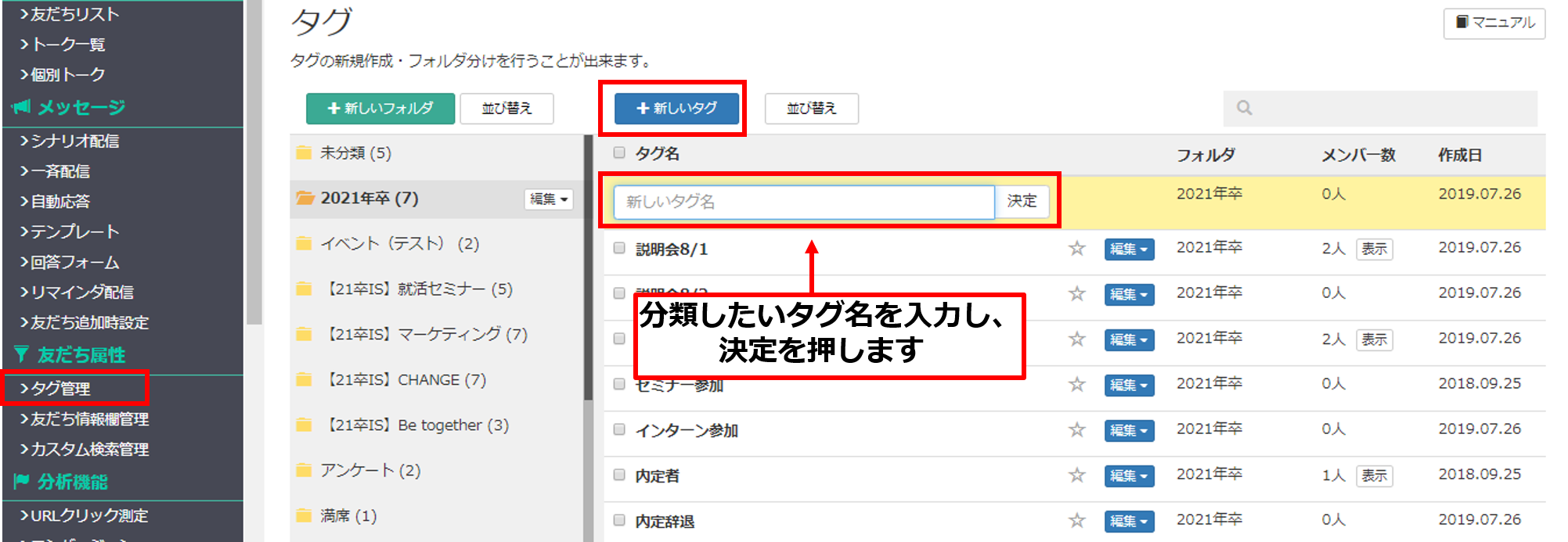The image size is (1568, 542).
Task: Click the 作成日 column header
Action: click(x=1460, y=155)
